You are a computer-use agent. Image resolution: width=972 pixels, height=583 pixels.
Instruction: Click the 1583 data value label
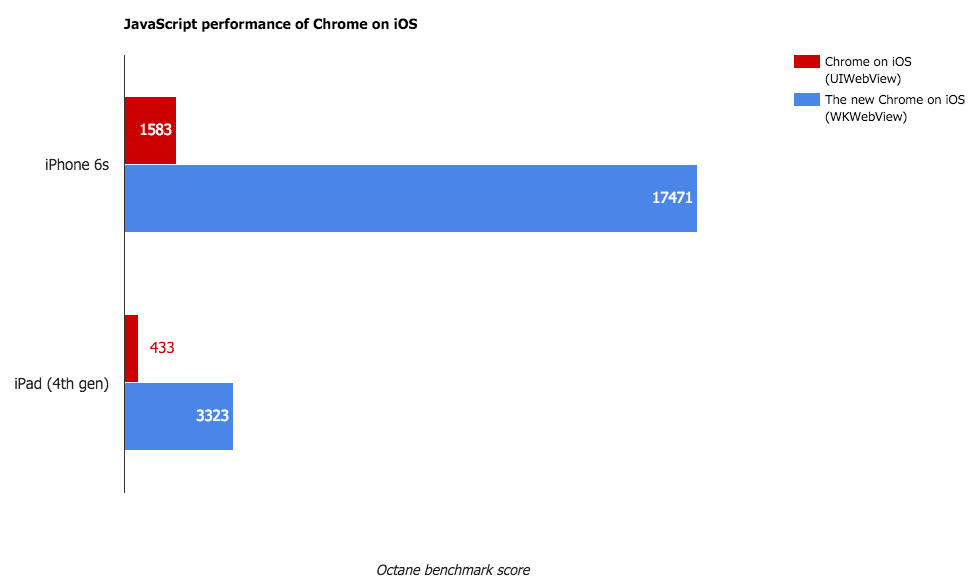pos(157,130)
